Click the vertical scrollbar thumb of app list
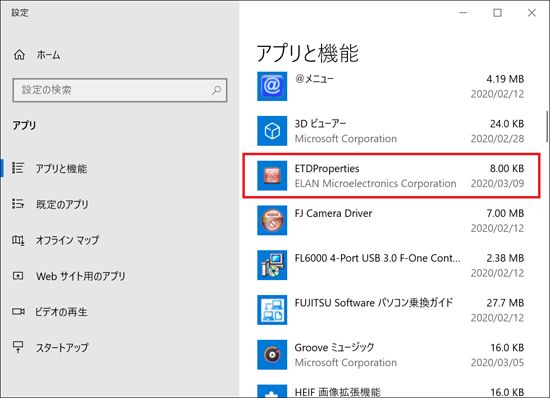 point(547,127)
